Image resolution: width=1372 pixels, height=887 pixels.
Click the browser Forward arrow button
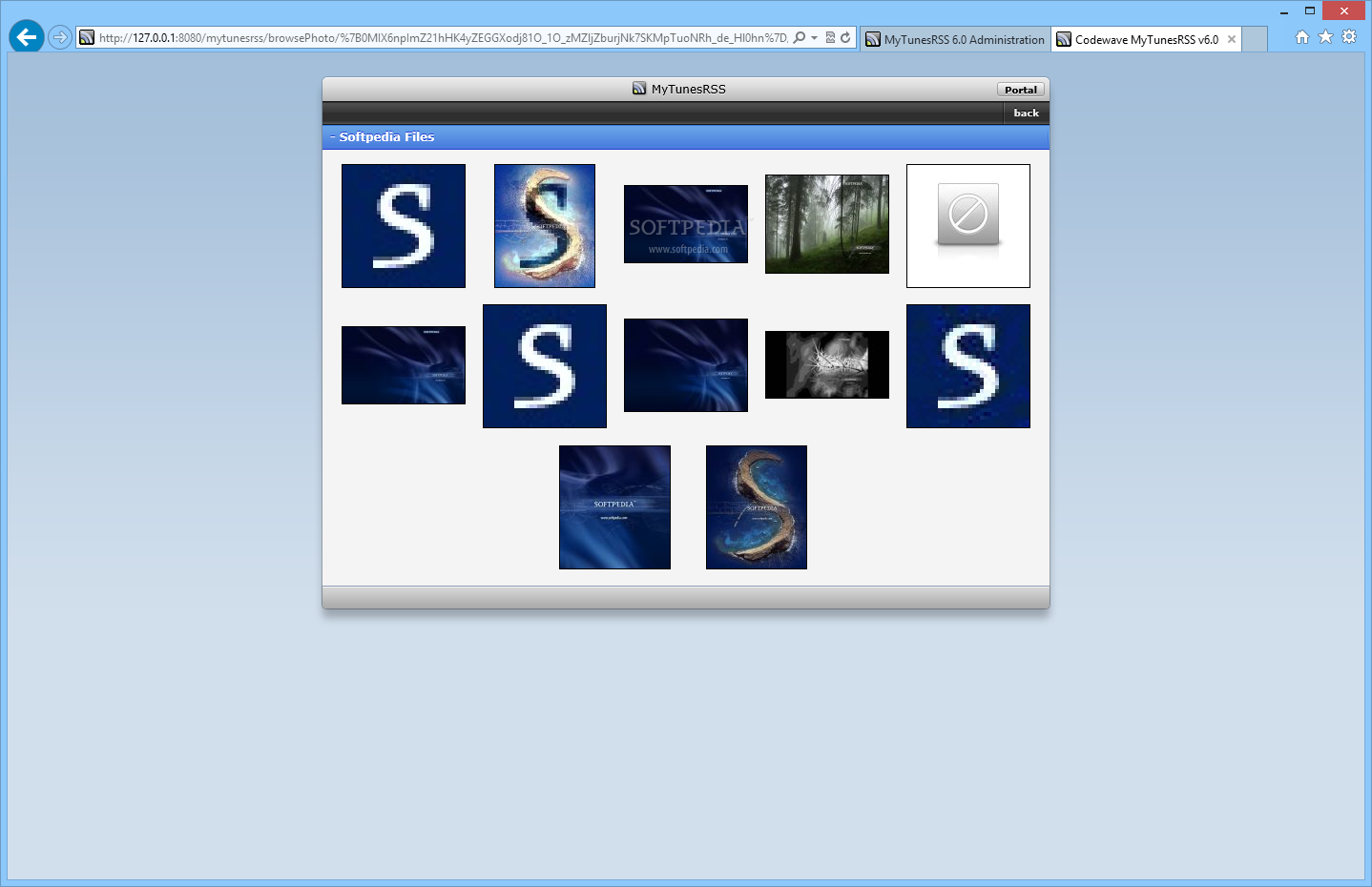click(x=60, y=37)
